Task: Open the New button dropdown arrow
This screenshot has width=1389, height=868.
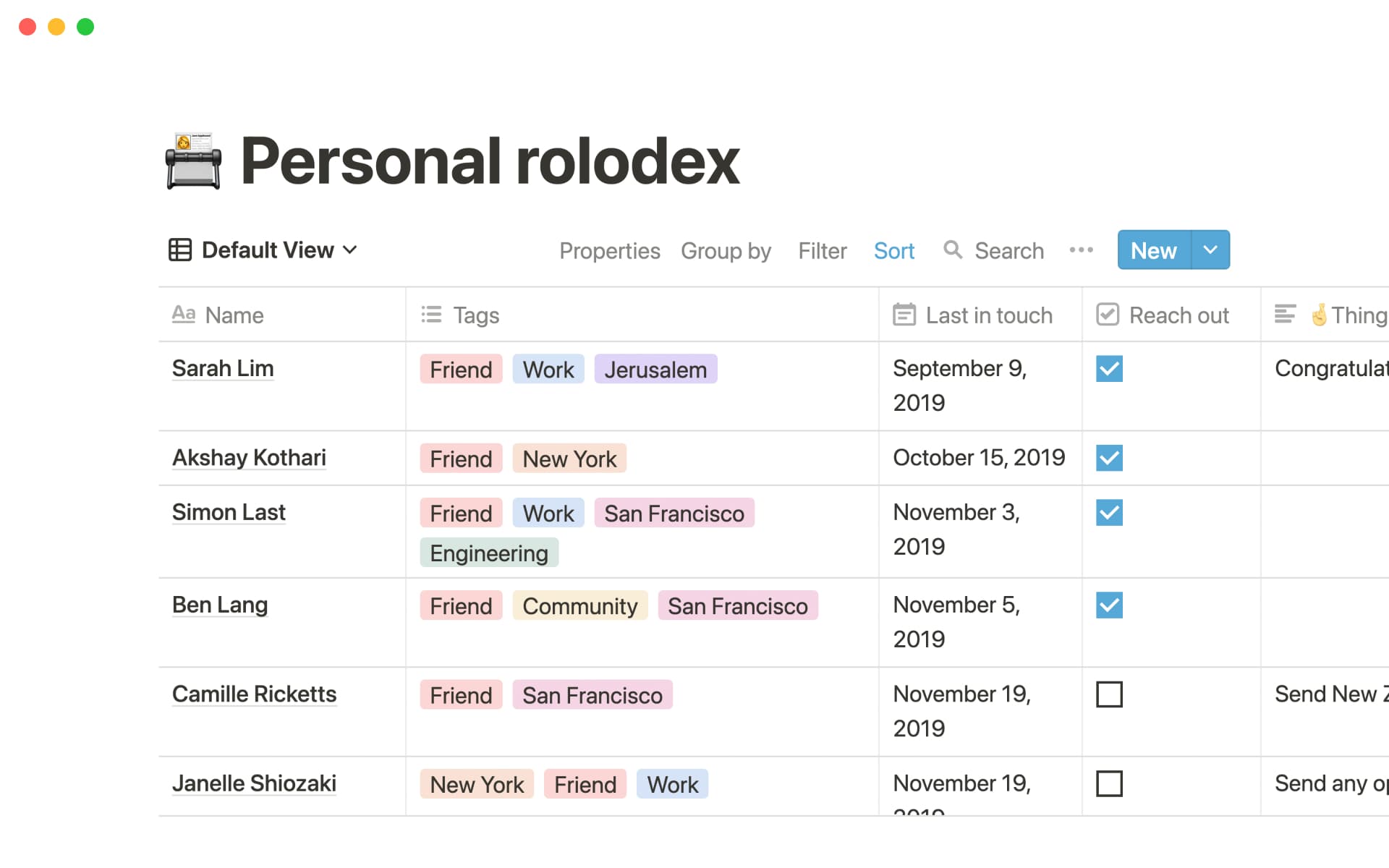Action: pyautogui.click(x=1210, y=250)
